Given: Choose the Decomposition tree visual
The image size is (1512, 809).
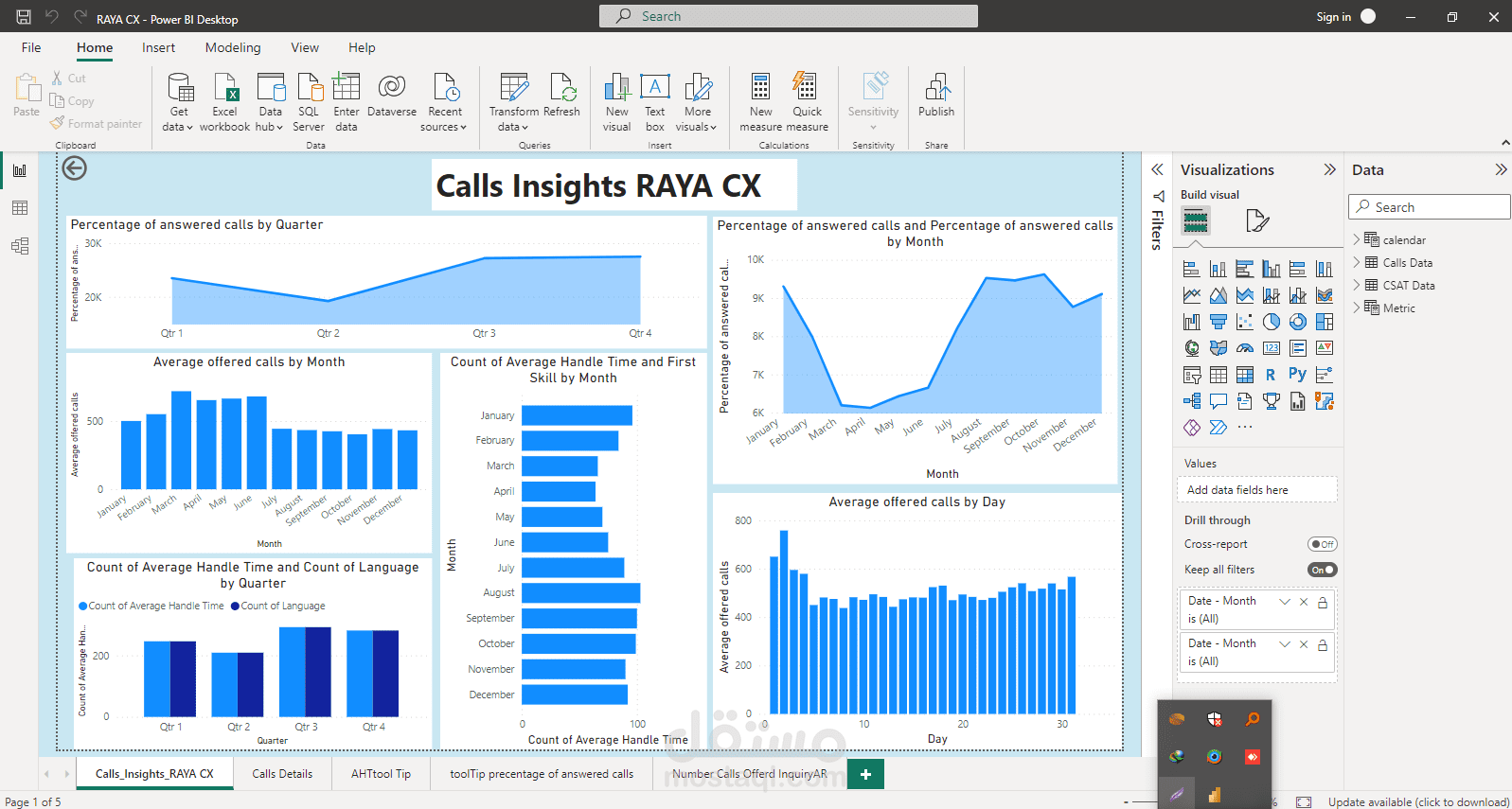Looking at the screenshot, I should point(1192,401).
